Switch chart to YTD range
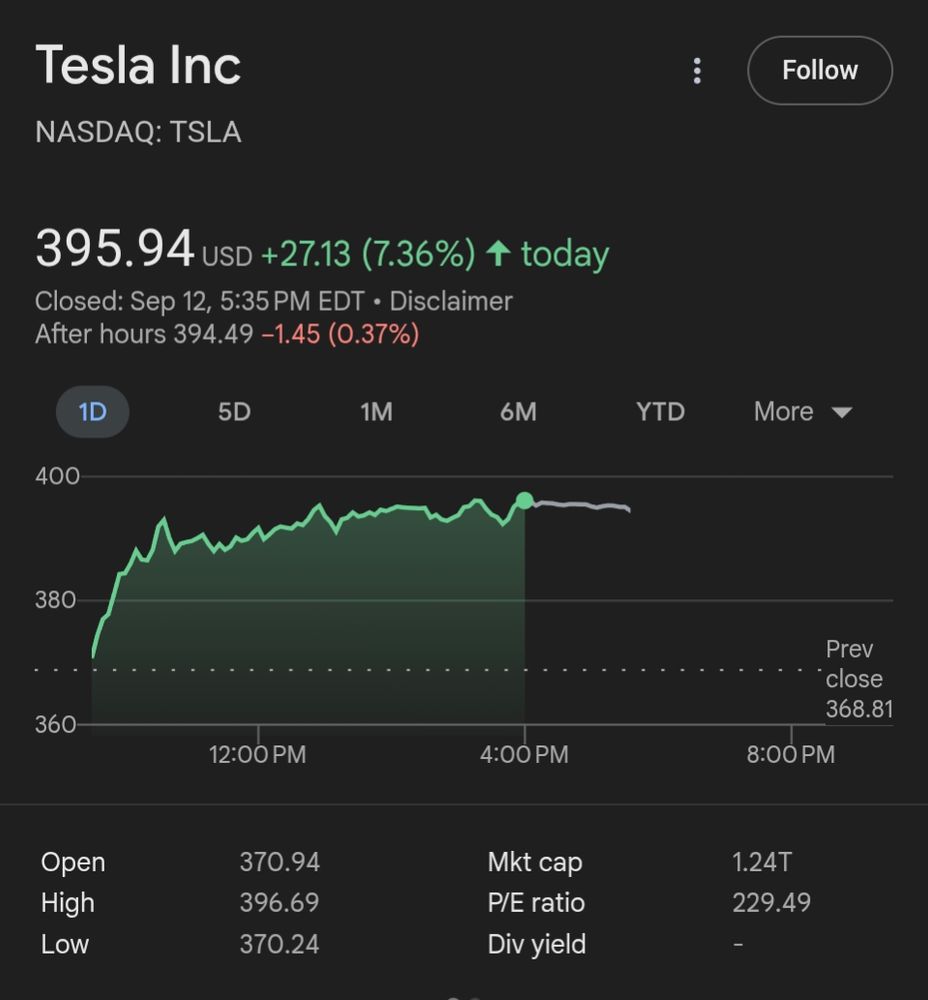Viewport: 928px width, 1000px height. point(660,412)
